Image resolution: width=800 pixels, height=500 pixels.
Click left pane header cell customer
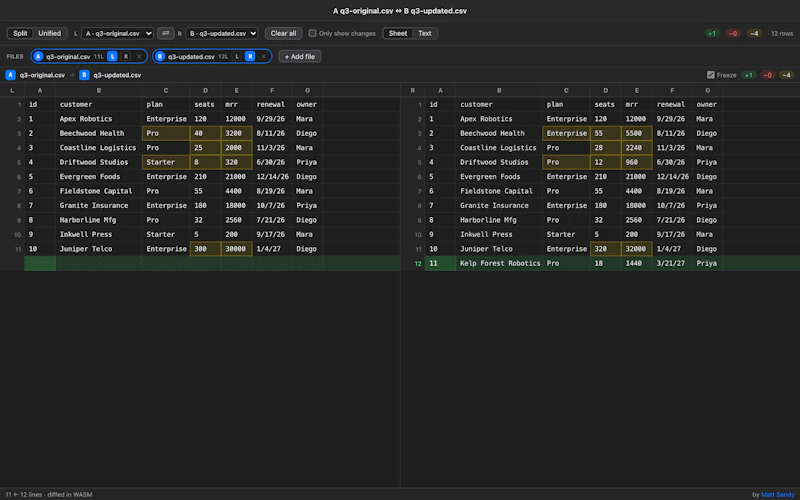pyautogui.click(x=99, y=105)
